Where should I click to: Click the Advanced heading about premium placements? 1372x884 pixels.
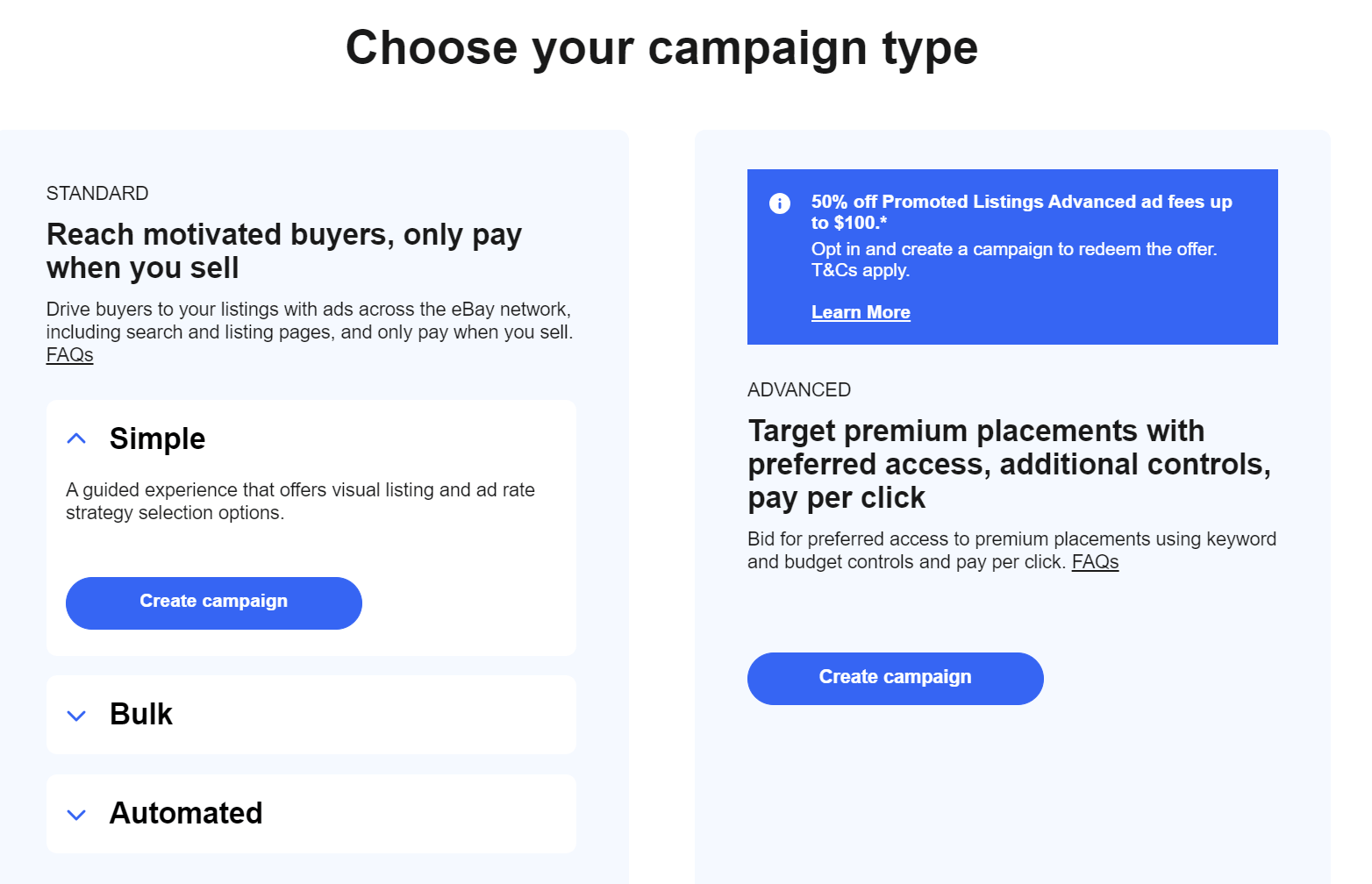pyautogui.click(x=1009, y=463)
